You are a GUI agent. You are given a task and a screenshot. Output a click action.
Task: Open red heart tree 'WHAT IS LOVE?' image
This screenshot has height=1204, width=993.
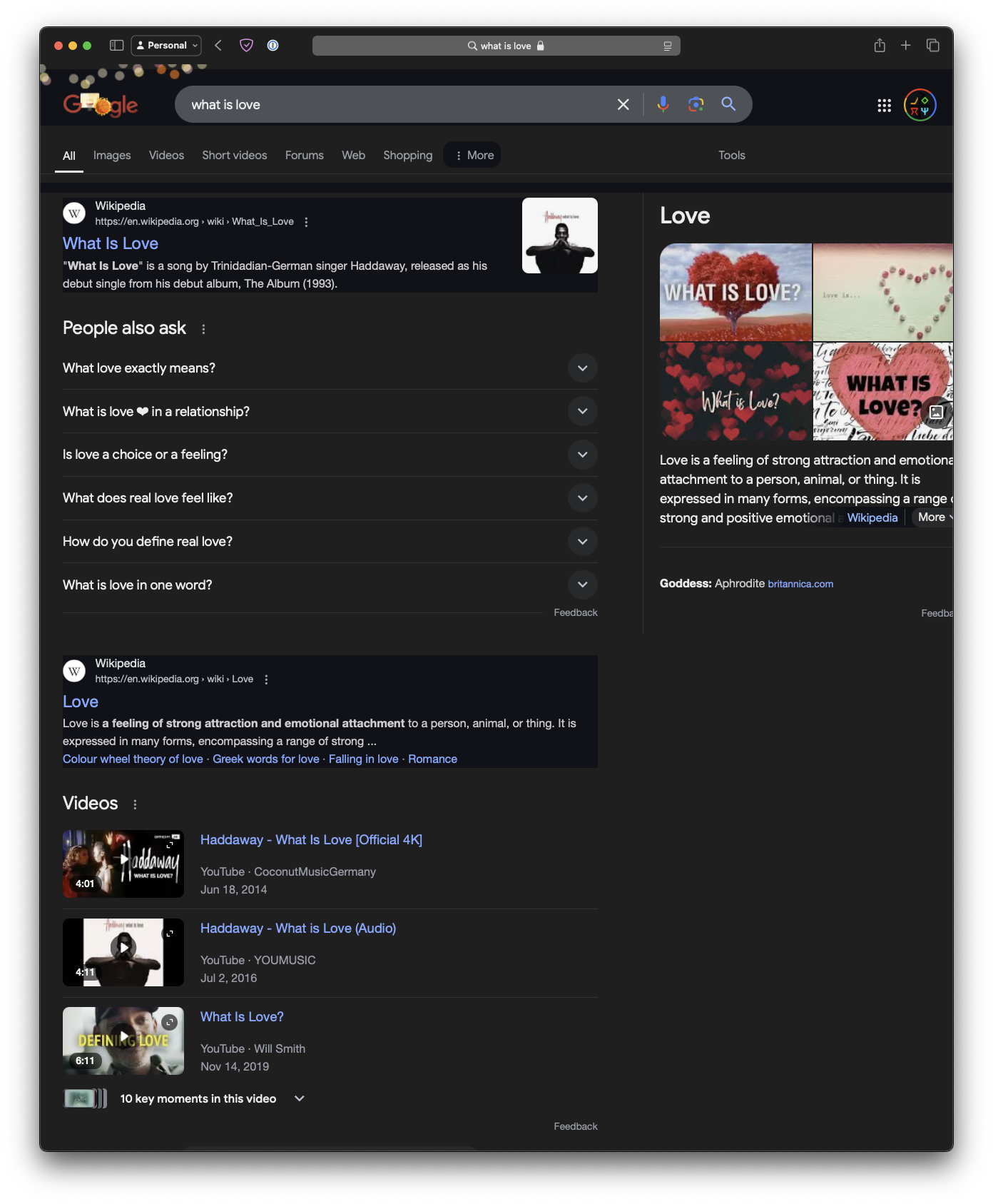(735, 292)
